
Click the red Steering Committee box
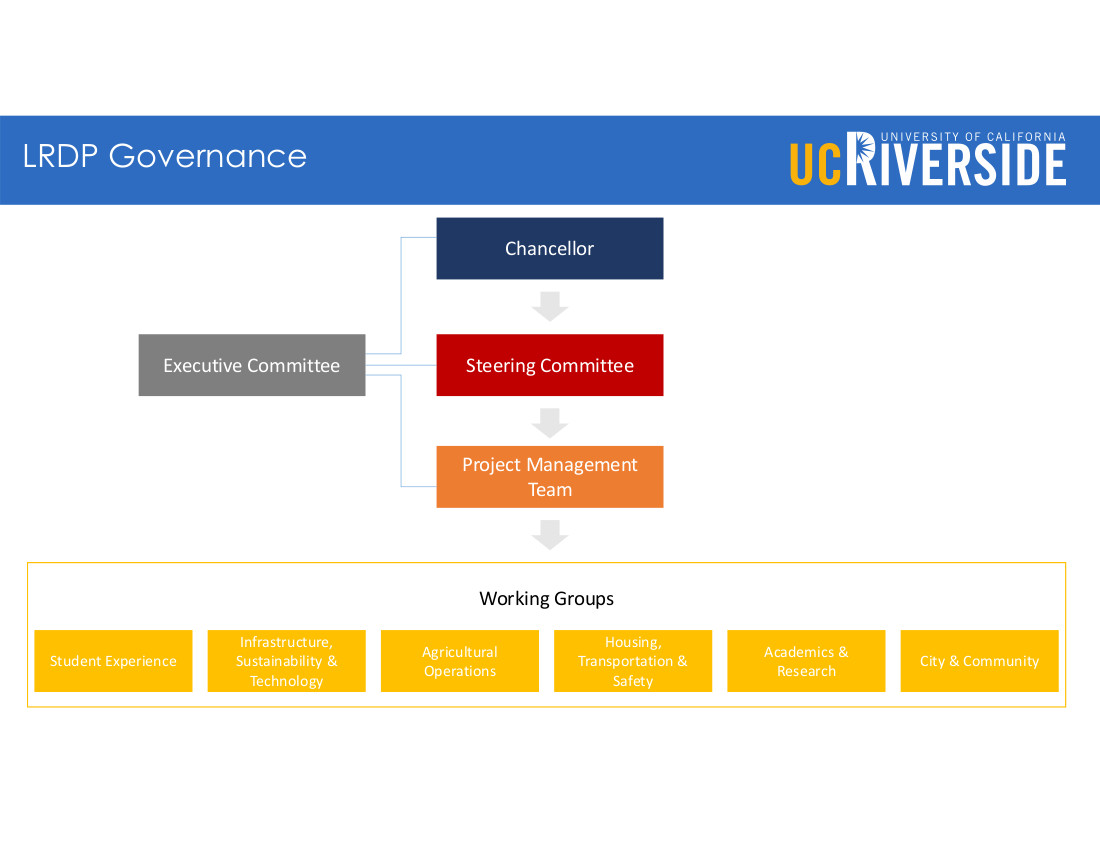(550, 365)
